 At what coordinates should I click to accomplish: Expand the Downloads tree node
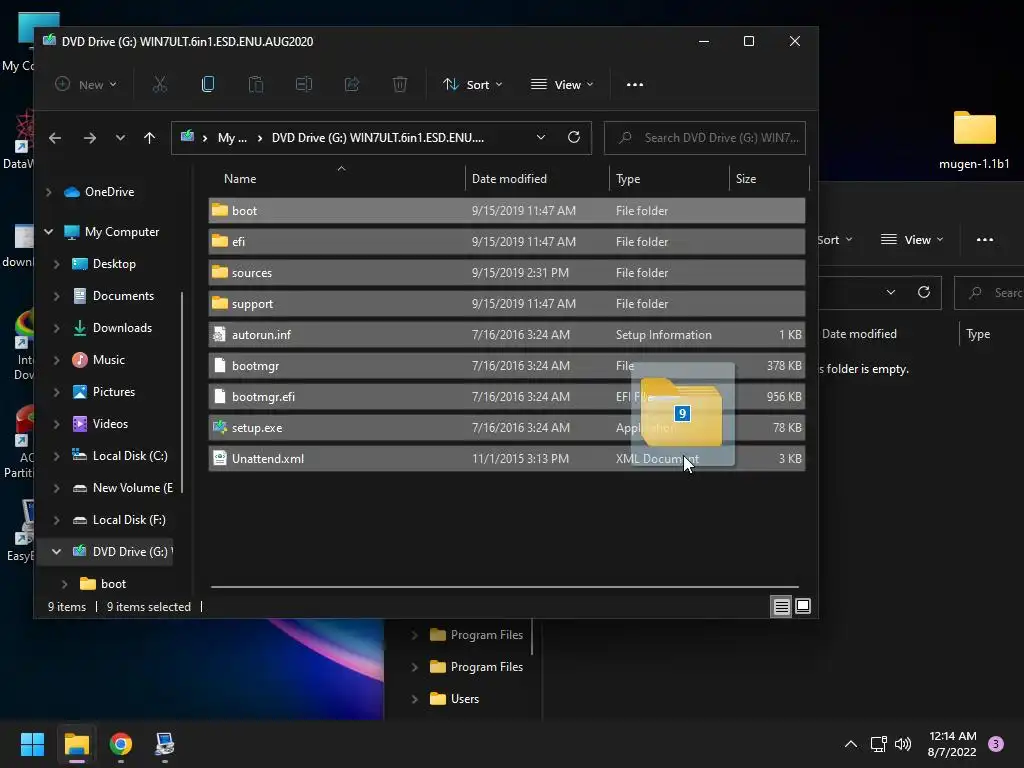[x=56, y=328]
